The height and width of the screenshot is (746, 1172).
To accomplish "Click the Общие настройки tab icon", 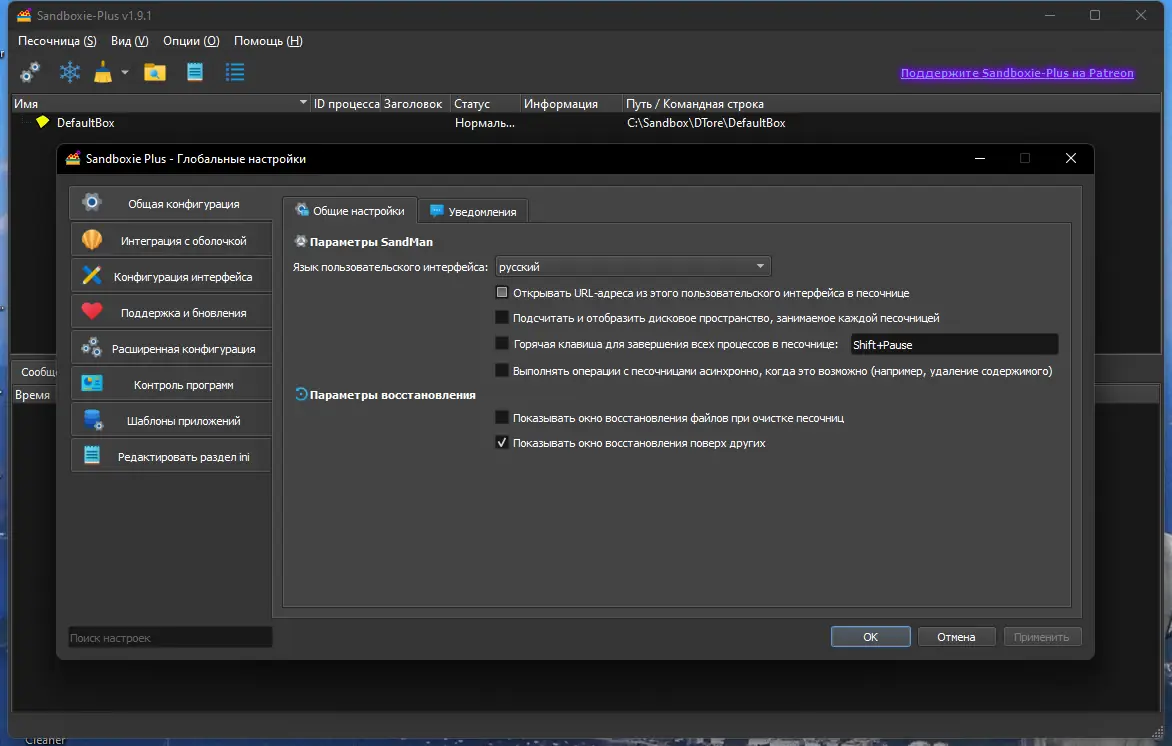I will click(302, 210).
